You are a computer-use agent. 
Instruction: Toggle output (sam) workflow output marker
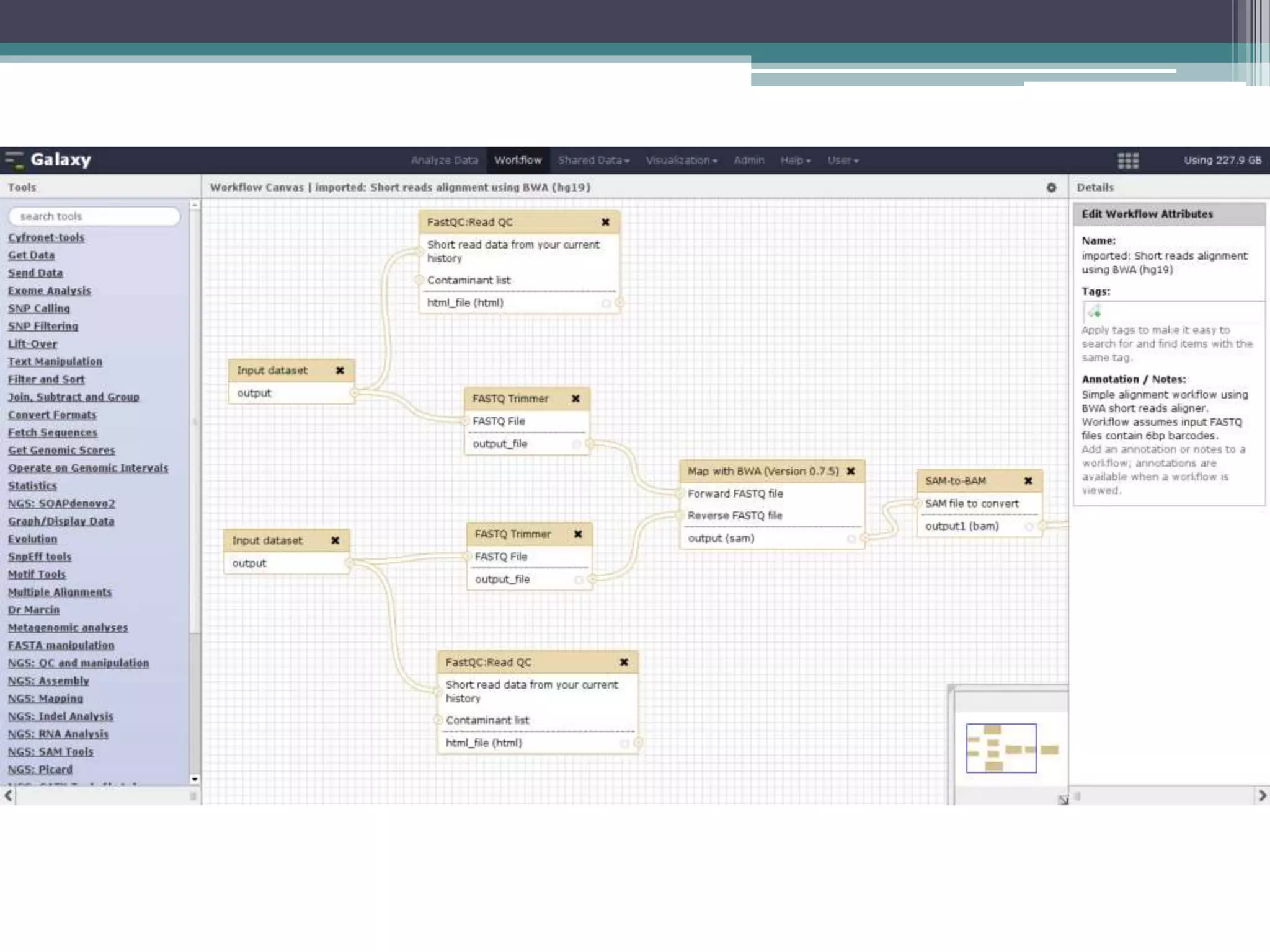point(851,539)
